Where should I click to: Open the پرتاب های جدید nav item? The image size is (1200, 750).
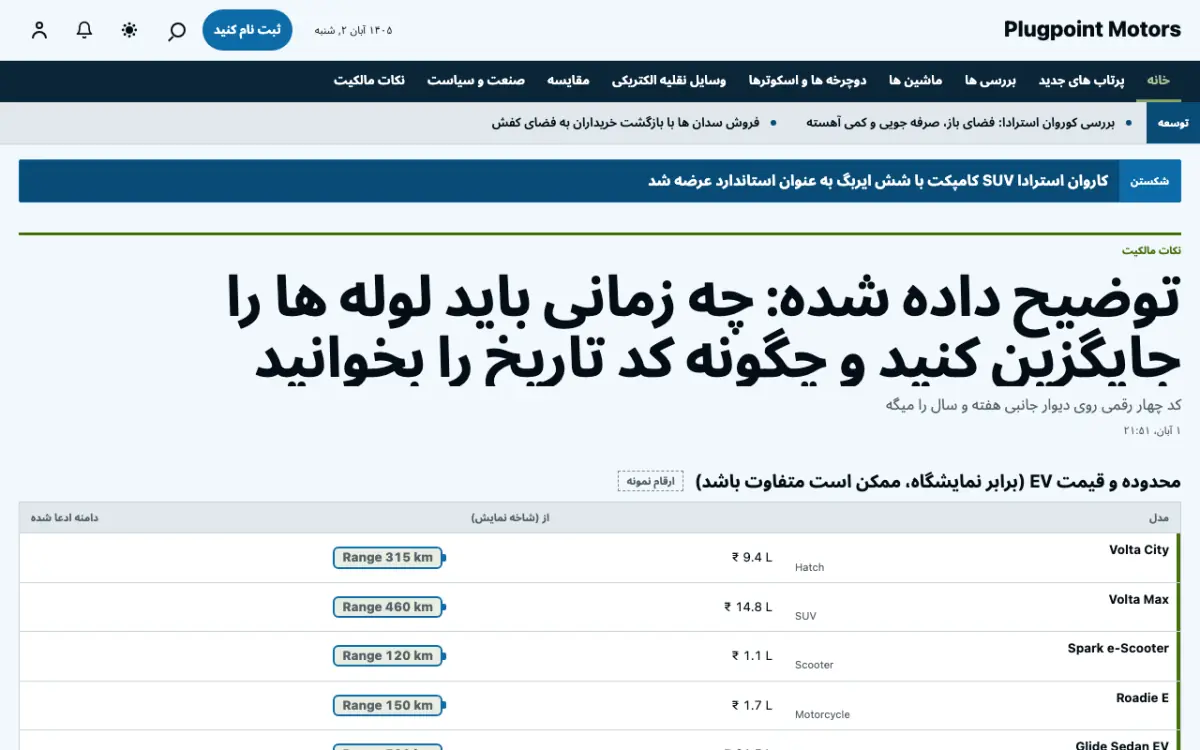(1081, 81)
